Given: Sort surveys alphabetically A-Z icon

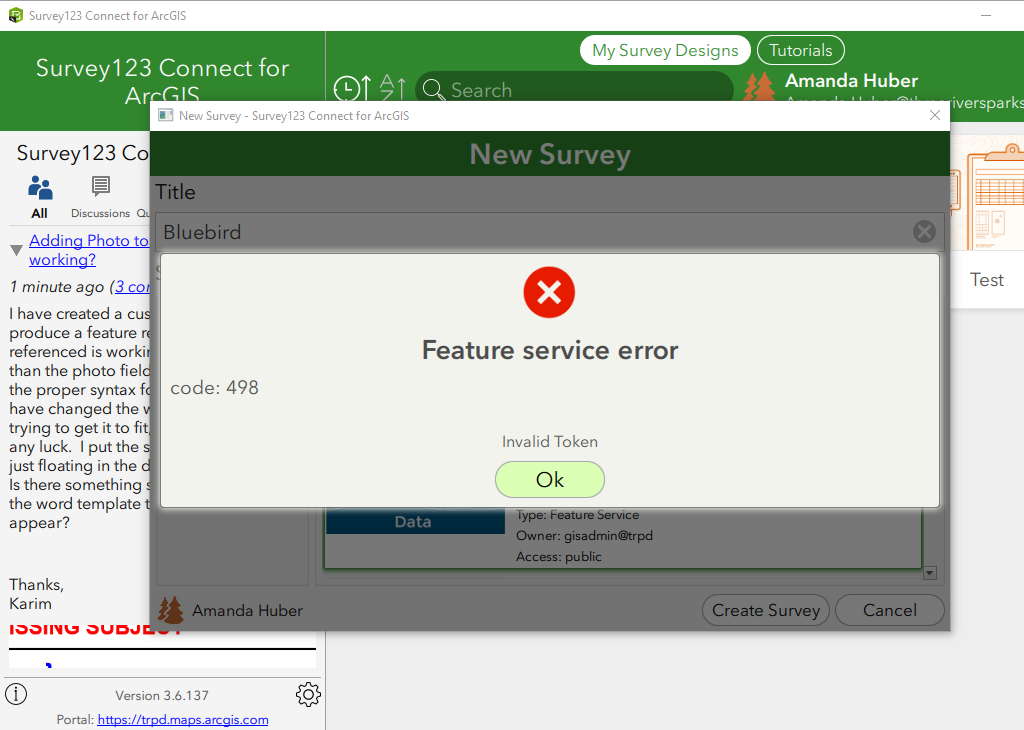Looking at the screenshot, I should click(x=392, y=87).
